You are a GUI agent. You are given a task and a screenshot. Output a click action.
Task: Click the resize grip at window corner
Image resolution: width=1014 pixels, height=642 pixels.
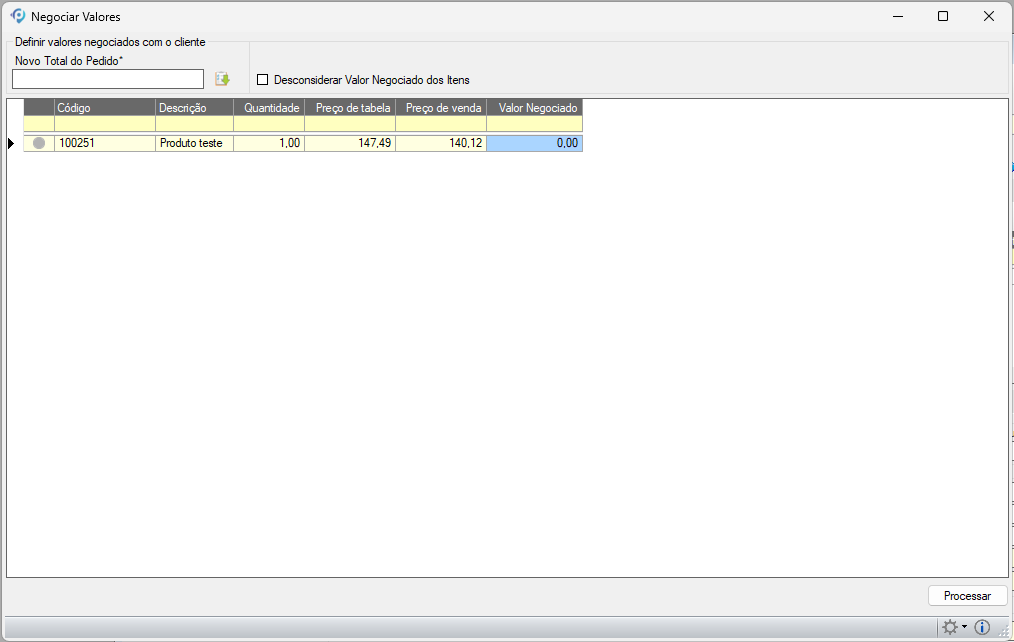point(1003,631)
